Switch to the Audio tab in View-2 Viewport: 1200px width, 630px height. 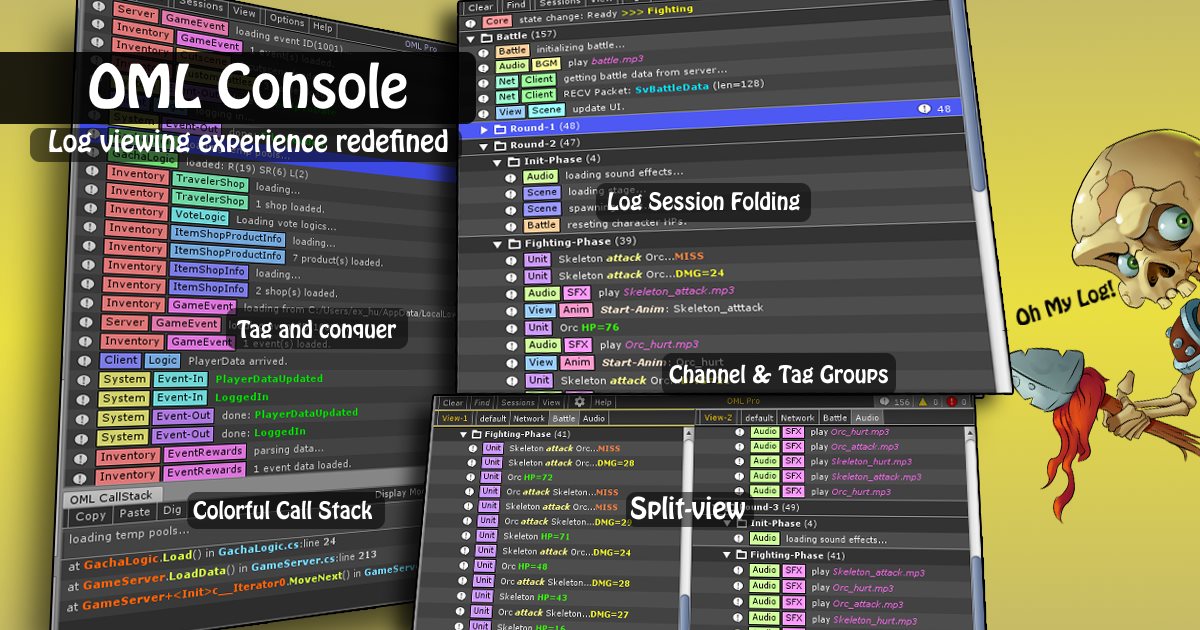pyautogui.click(x=868, y=418)
